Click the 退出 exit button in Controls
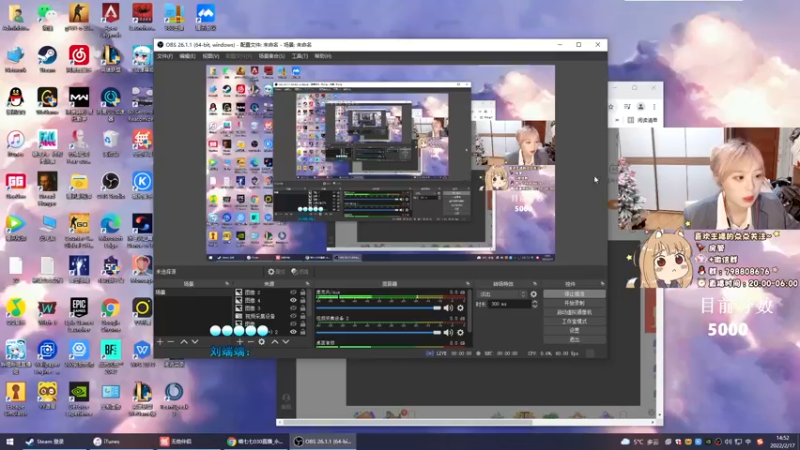 (574, 339)
